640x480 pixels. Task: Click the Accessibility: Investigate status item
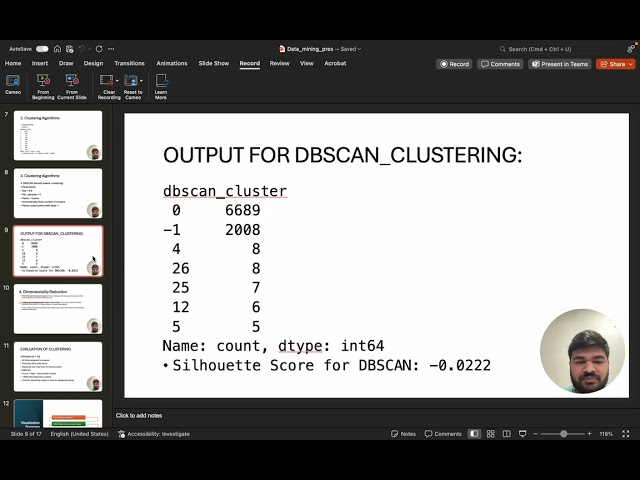[154, 434]
